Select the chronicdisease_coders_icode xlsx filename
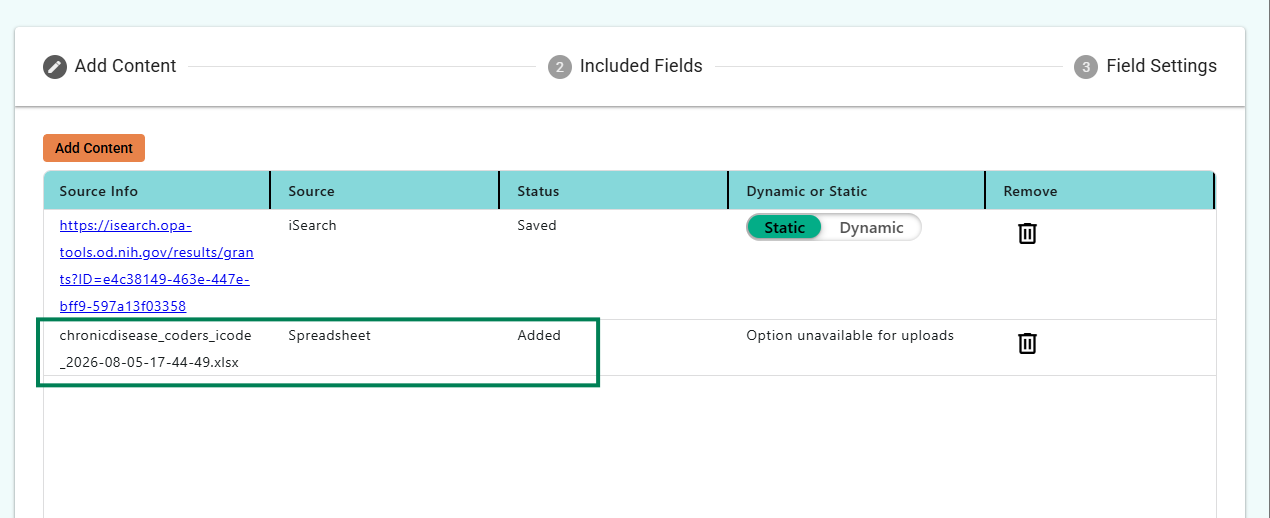 click(155, 349)
